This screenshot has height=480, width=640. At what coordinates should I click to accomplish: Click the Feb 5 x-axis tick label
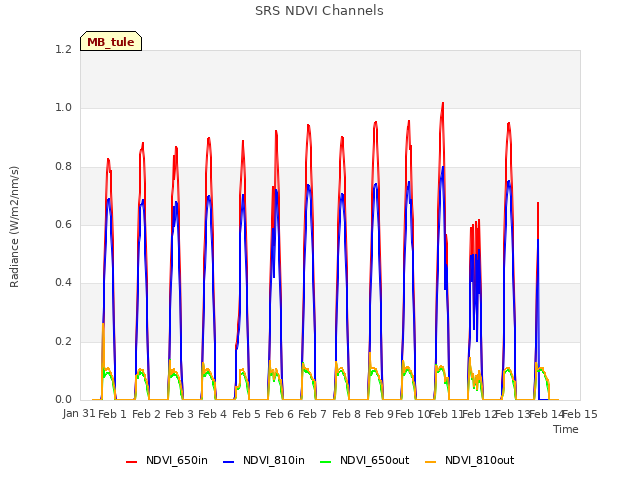coord(246,414)
